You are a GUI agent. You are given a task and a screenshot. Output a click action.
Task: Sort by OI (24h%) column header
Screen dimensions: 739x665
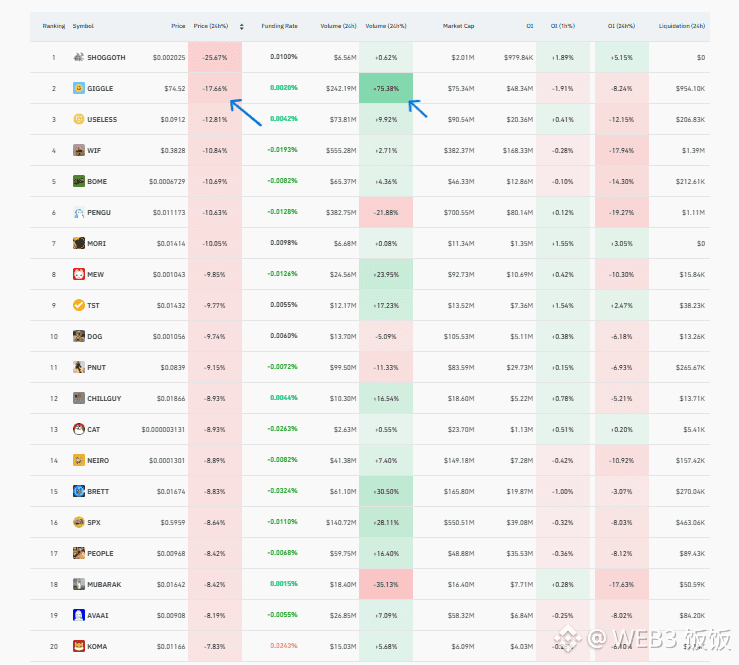621,26
